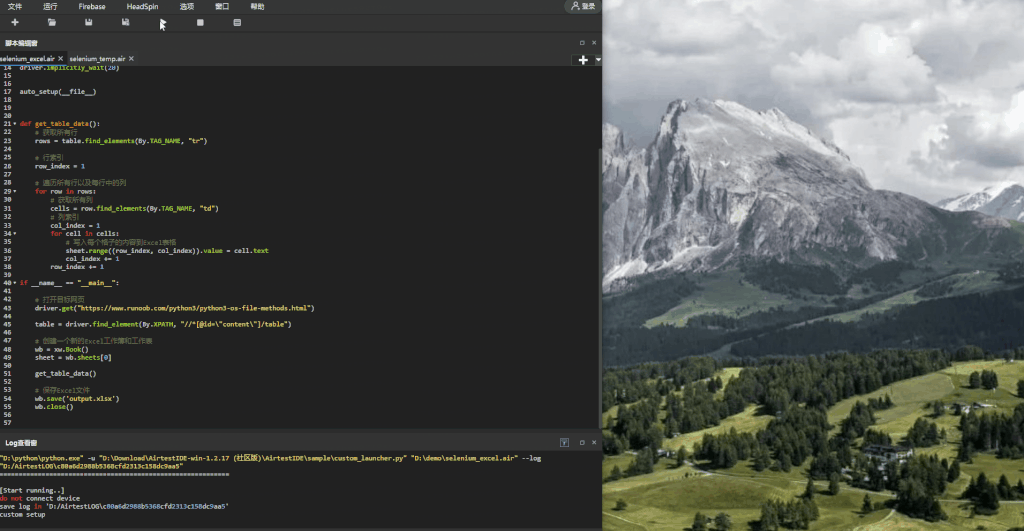Screen dimensions: 1024x531
Task: Click the login button with the user icon
Action: pos(583,7)
